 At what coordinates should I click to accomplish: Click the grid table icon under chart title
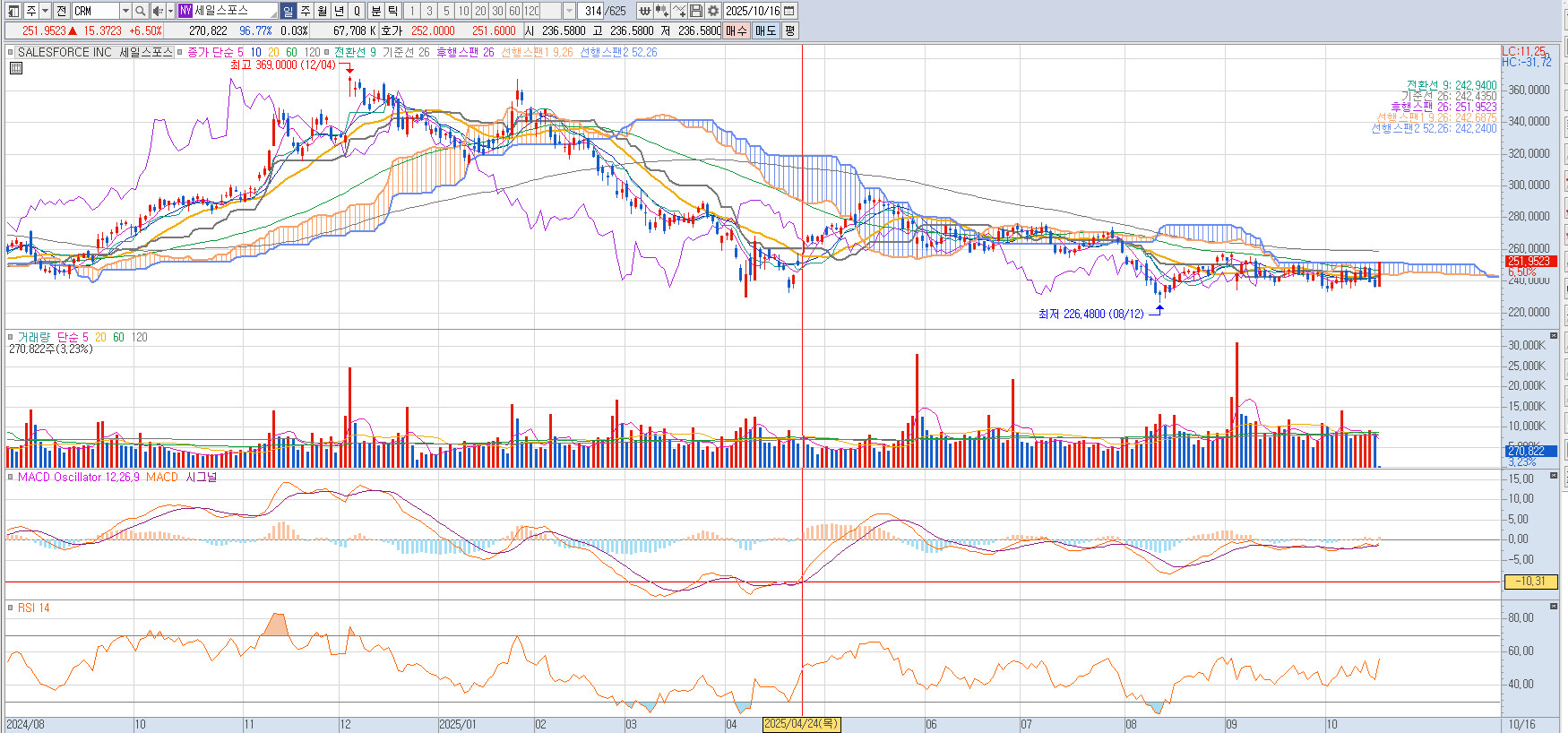[x=15, y=68]
